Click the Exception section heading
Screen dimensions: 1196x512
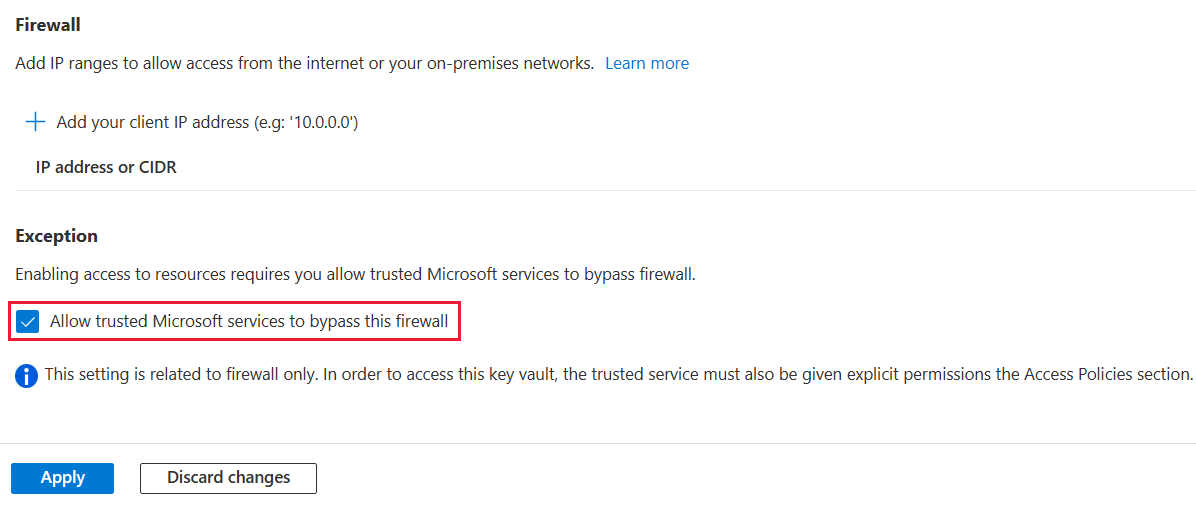tap(56, 236)
